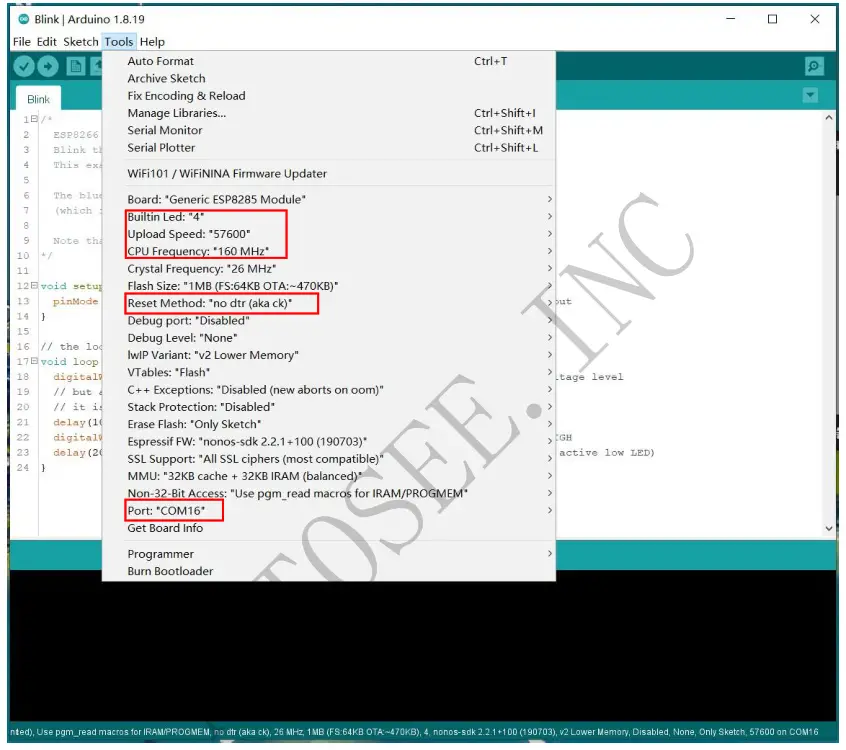Click the editor vertical scrollbar

[828, 300]
